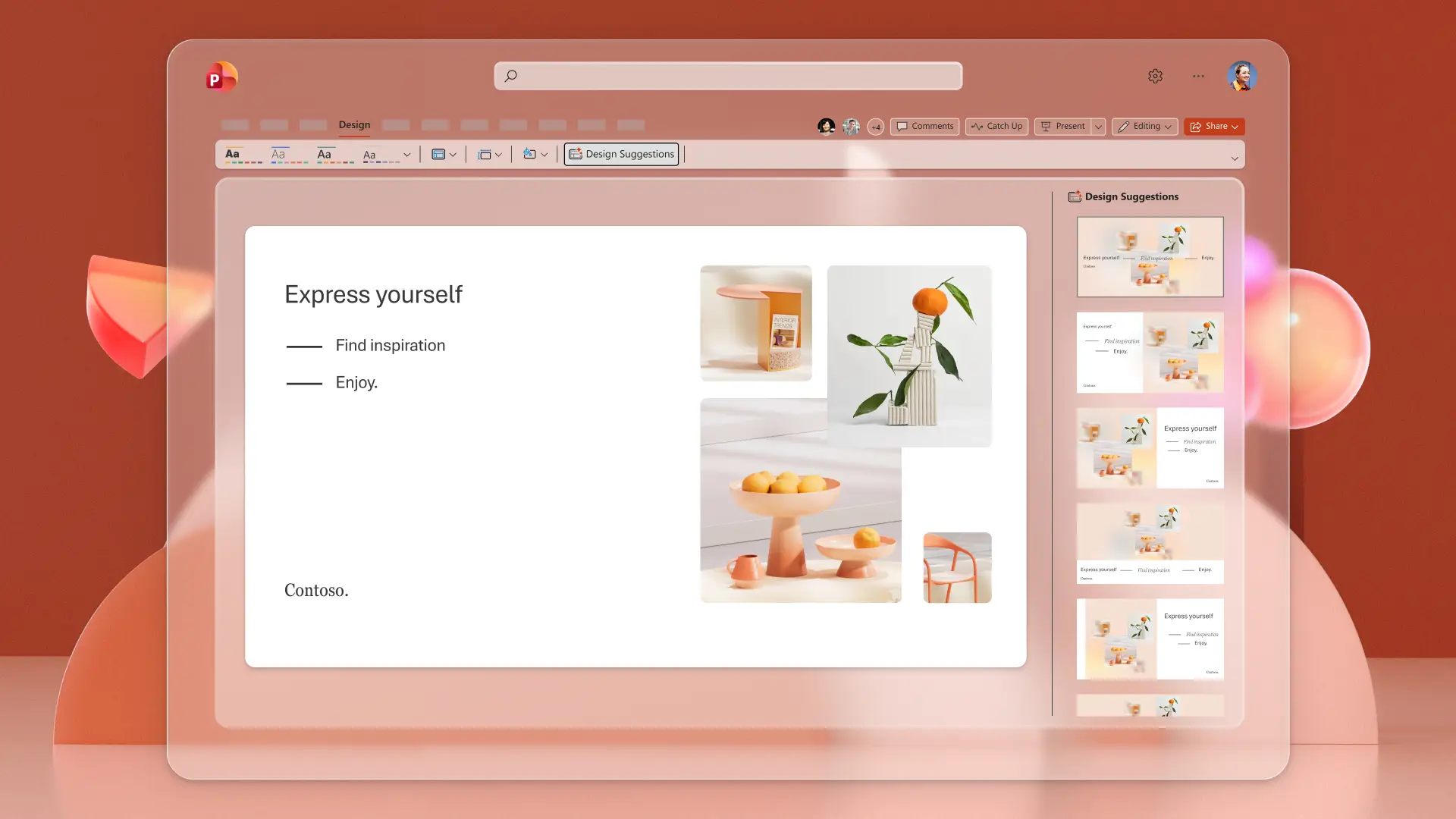
Task: Click the search magnifier icon
Action: click(x=510, y=76)
